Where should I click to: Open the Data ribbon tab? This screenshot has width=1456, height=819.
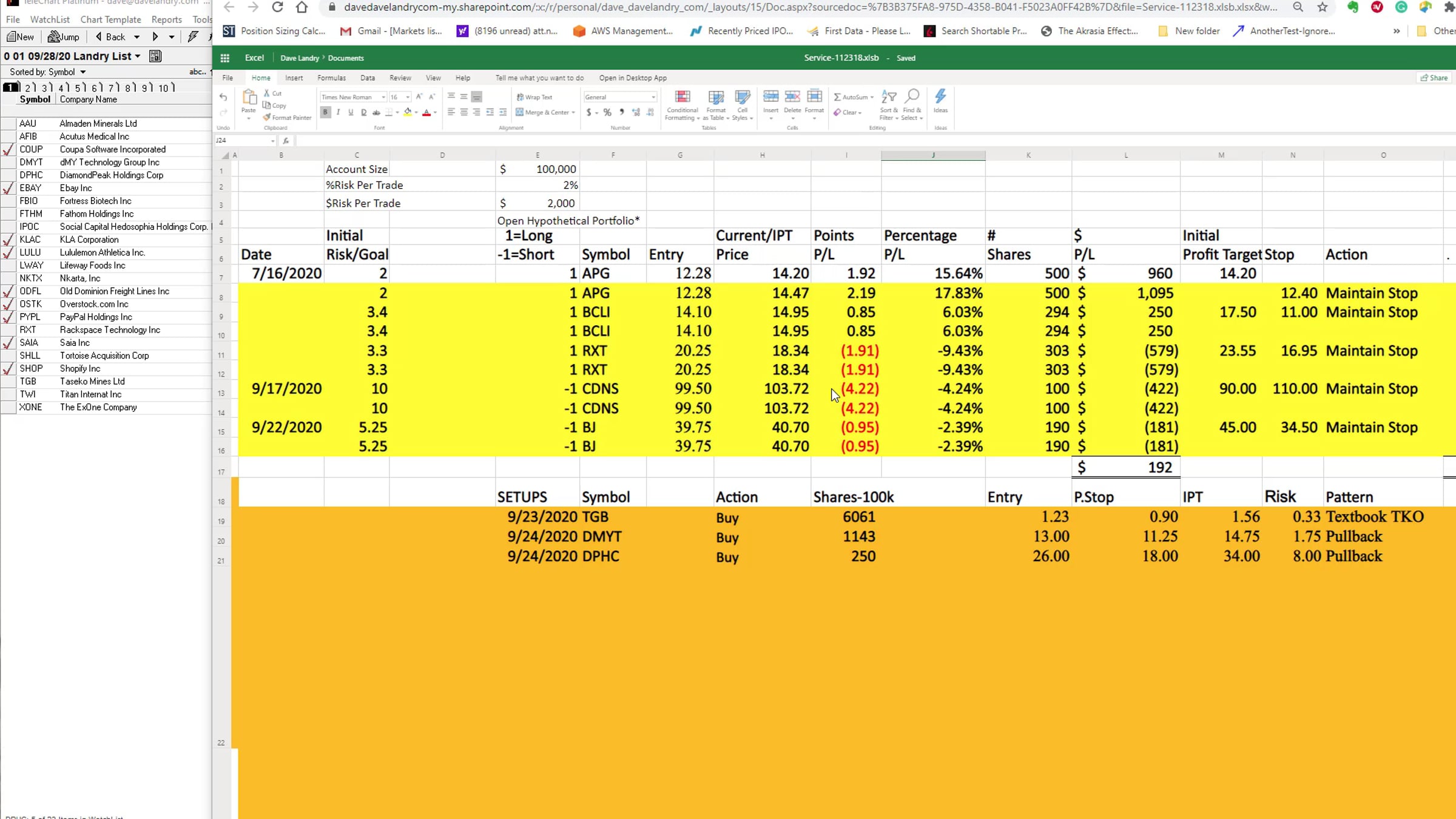pyautogui.click(x=368, y=78)
